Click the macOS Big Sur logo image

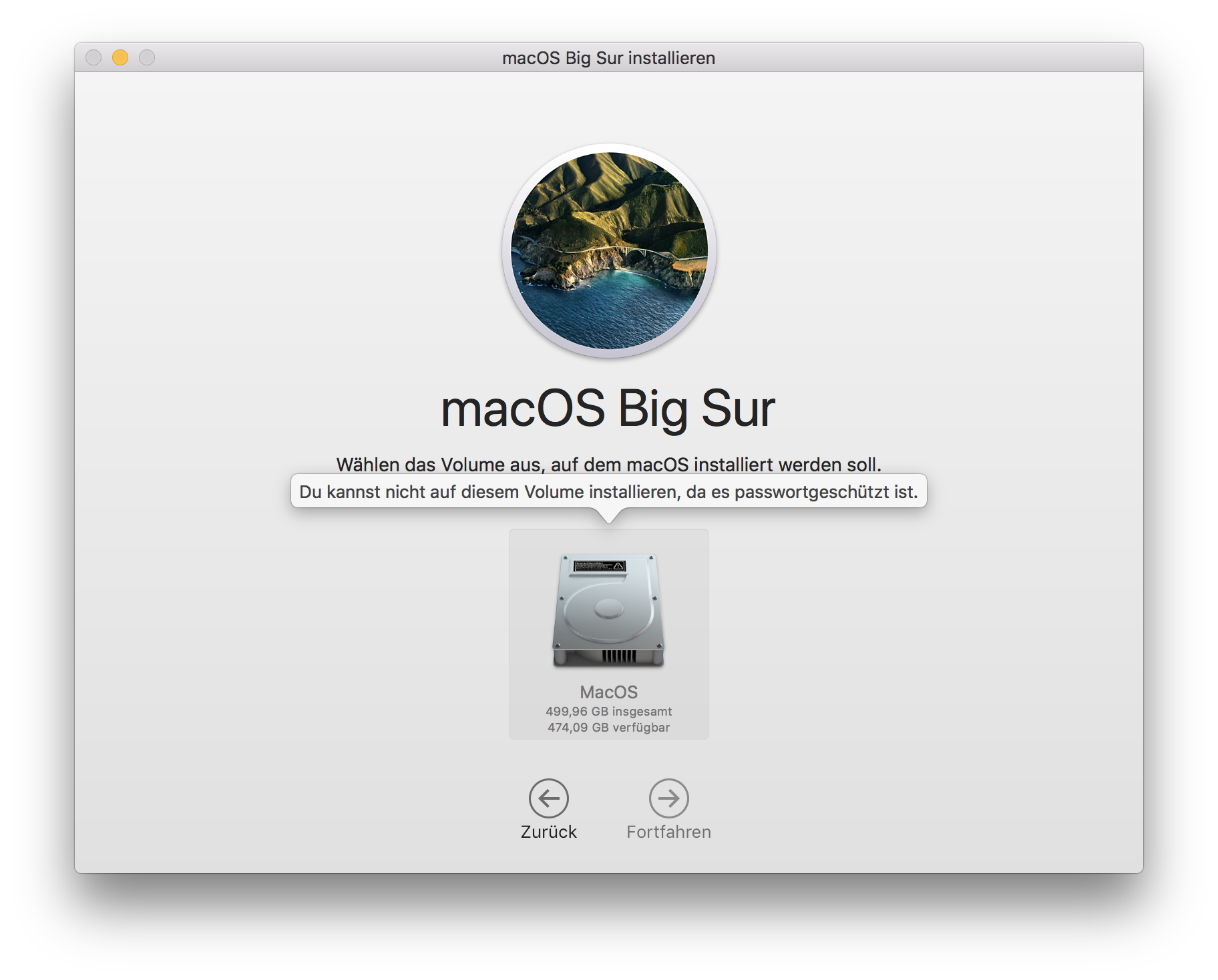click(x=609, y=250)
